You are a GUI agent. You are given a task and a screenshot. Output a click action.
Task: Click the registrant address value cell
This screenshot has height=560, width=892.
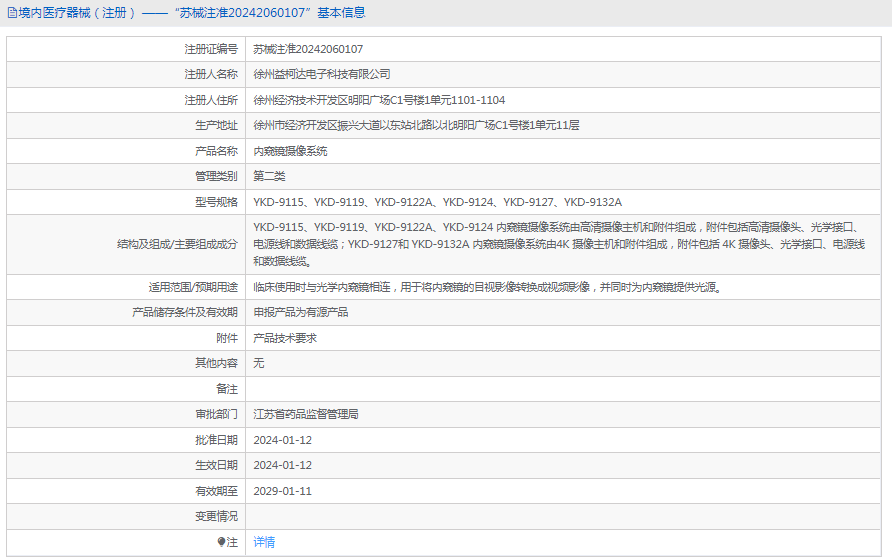379,100
